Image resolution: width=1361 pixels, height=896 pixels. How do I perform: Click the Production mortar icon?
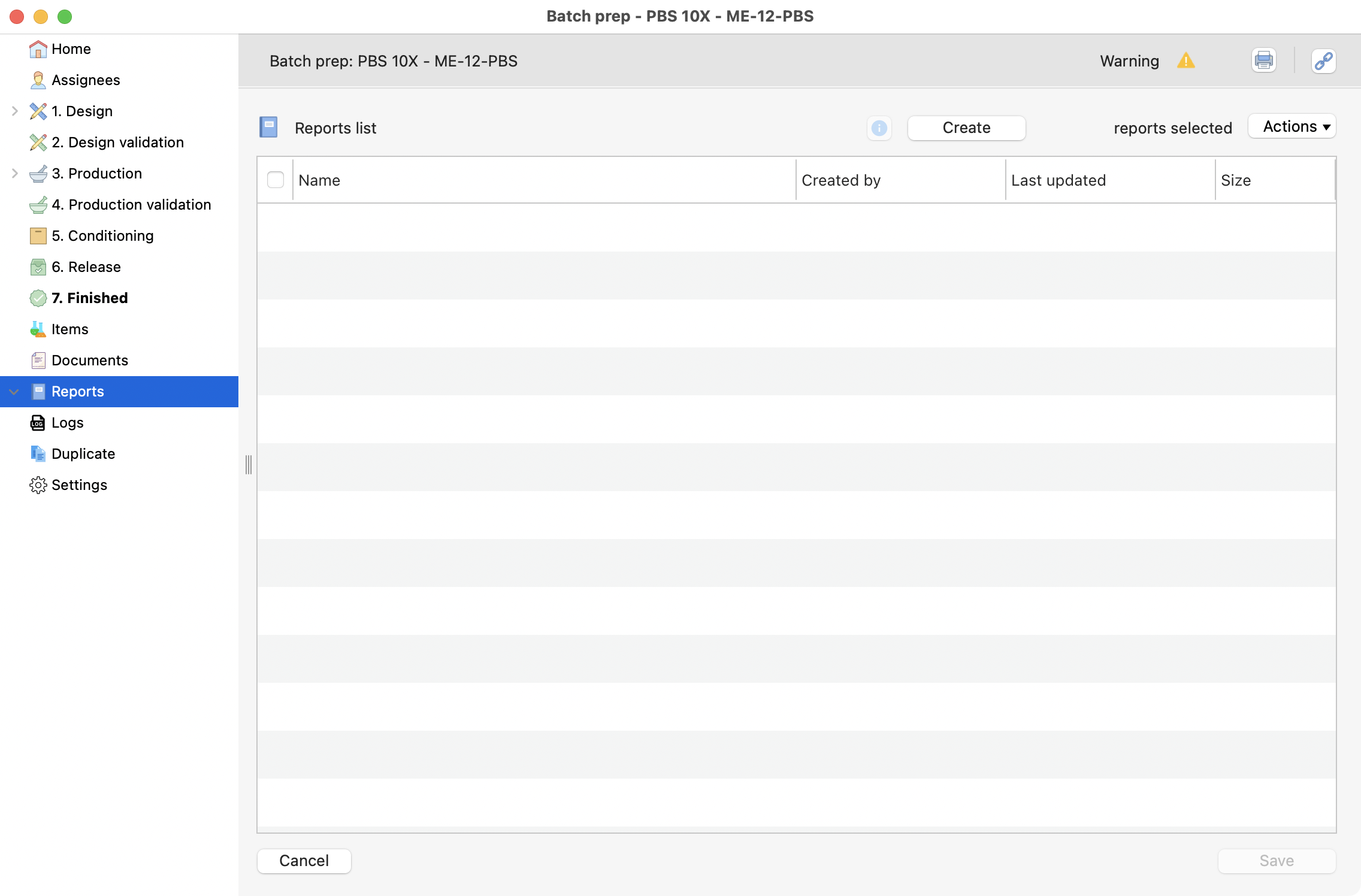click(x=38, y=174)
